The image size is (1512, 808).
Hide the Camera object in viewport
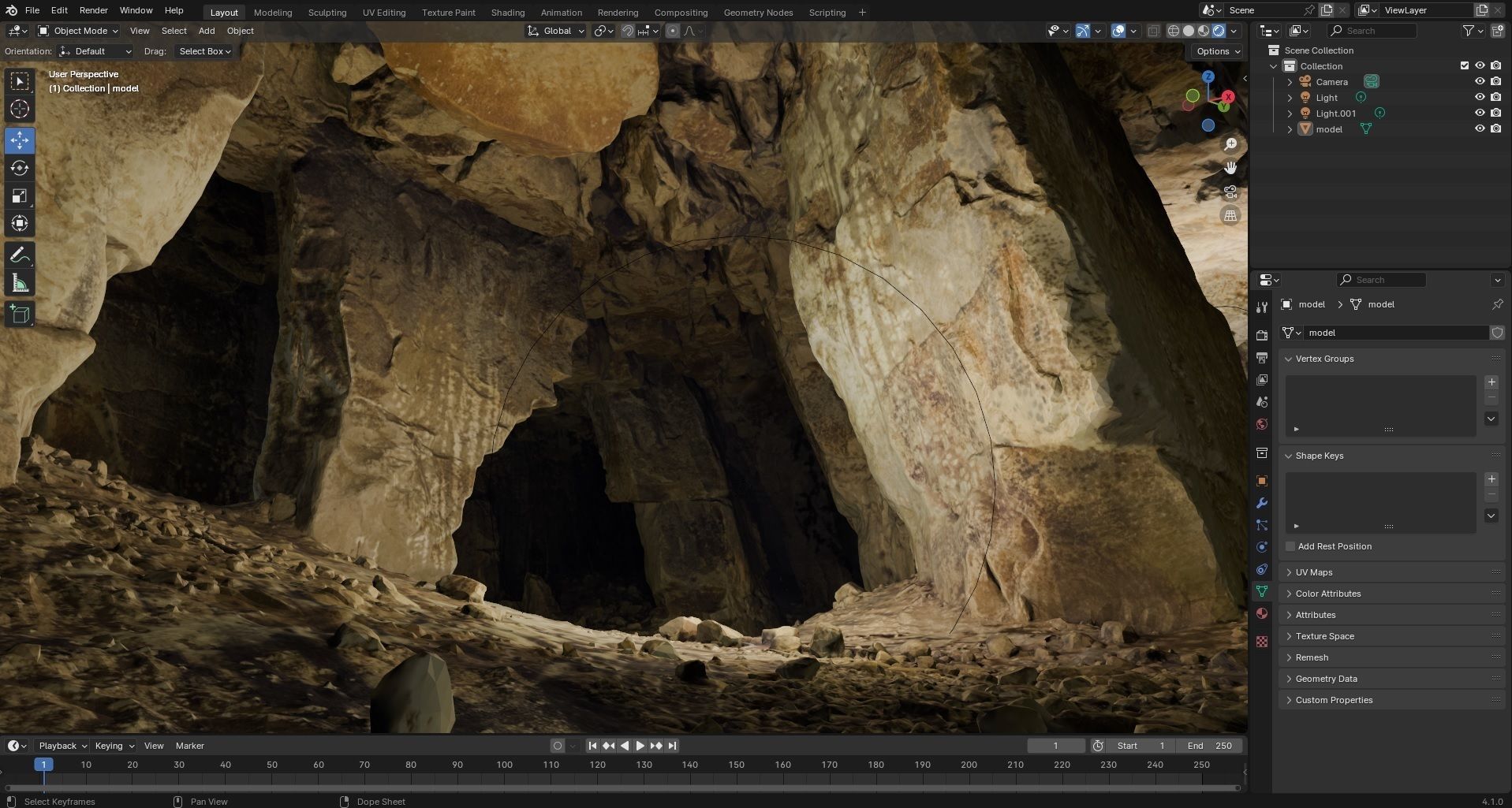tap(1480, 81)
